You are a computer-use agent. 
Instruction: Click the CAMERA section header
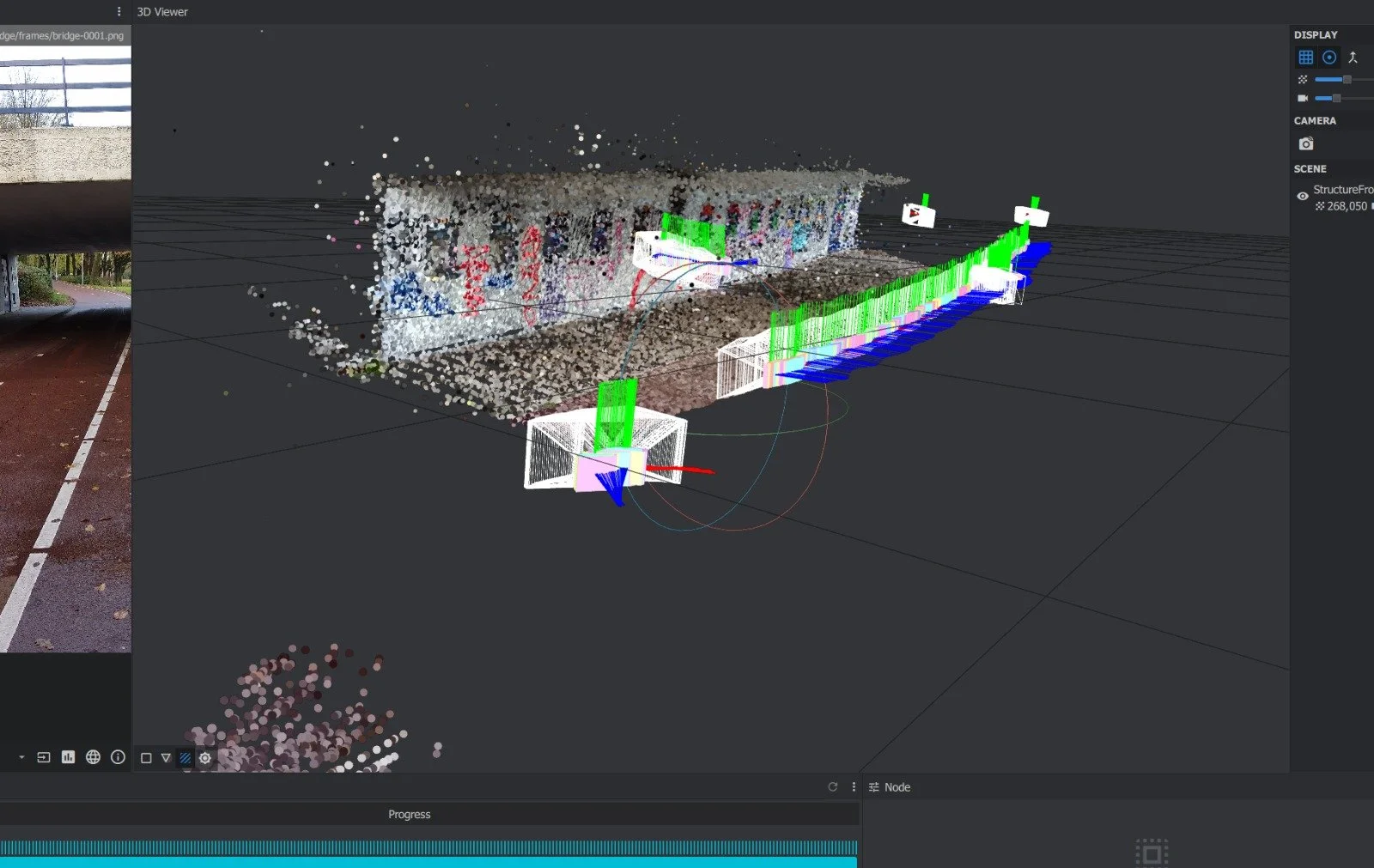(x=1315, y=121)
